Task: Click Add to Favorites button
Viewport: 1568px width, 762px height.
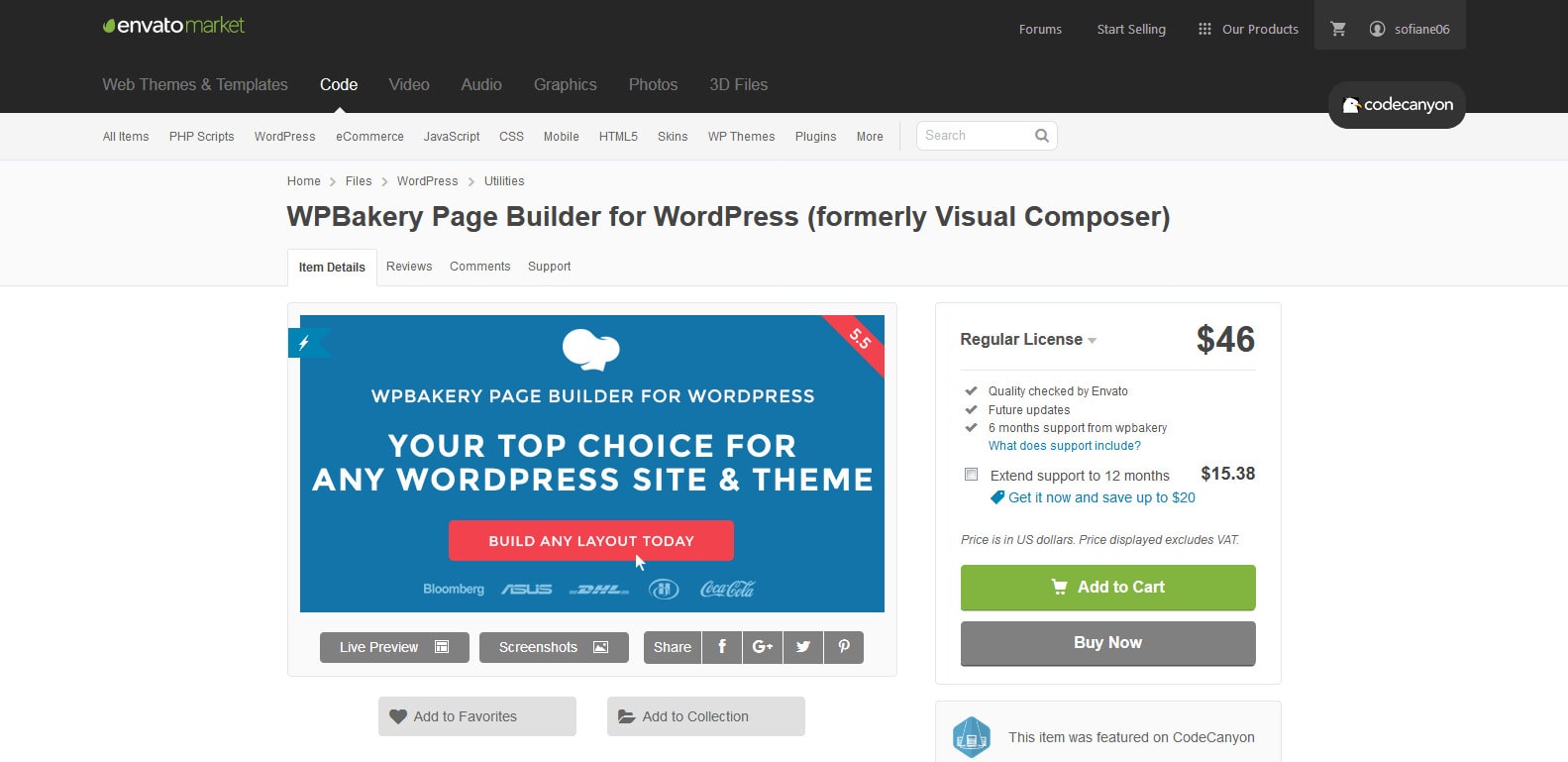Action: point(477,716)
